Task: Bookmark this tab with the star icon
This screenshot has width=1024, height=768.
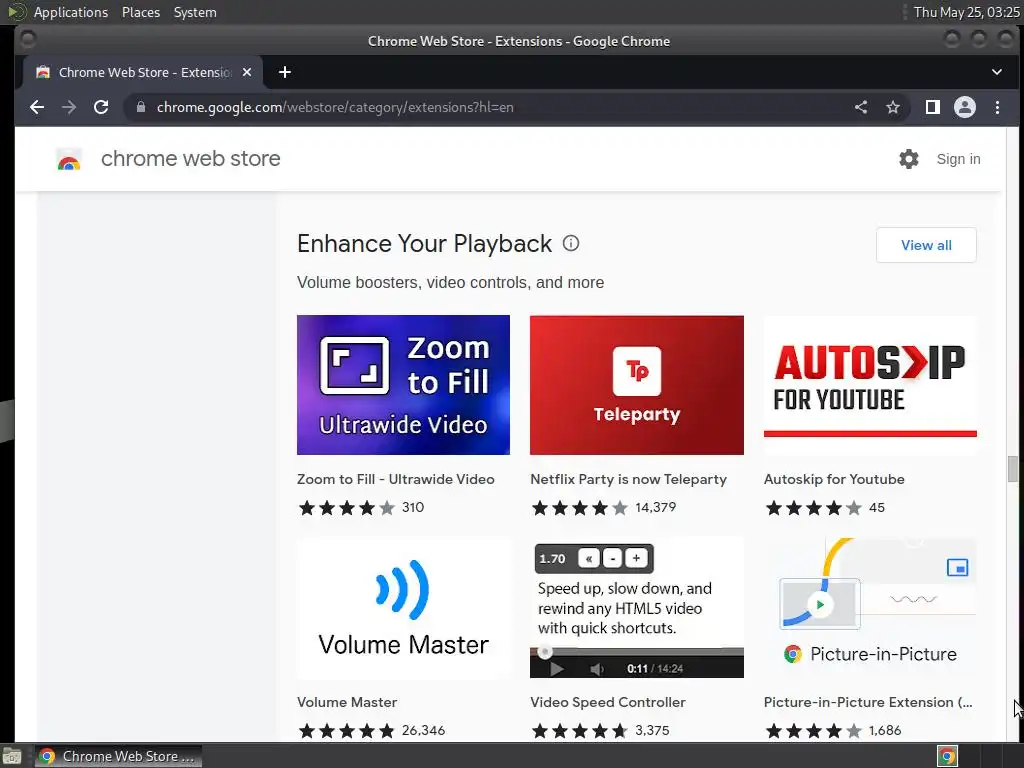Action: [893, 107]
